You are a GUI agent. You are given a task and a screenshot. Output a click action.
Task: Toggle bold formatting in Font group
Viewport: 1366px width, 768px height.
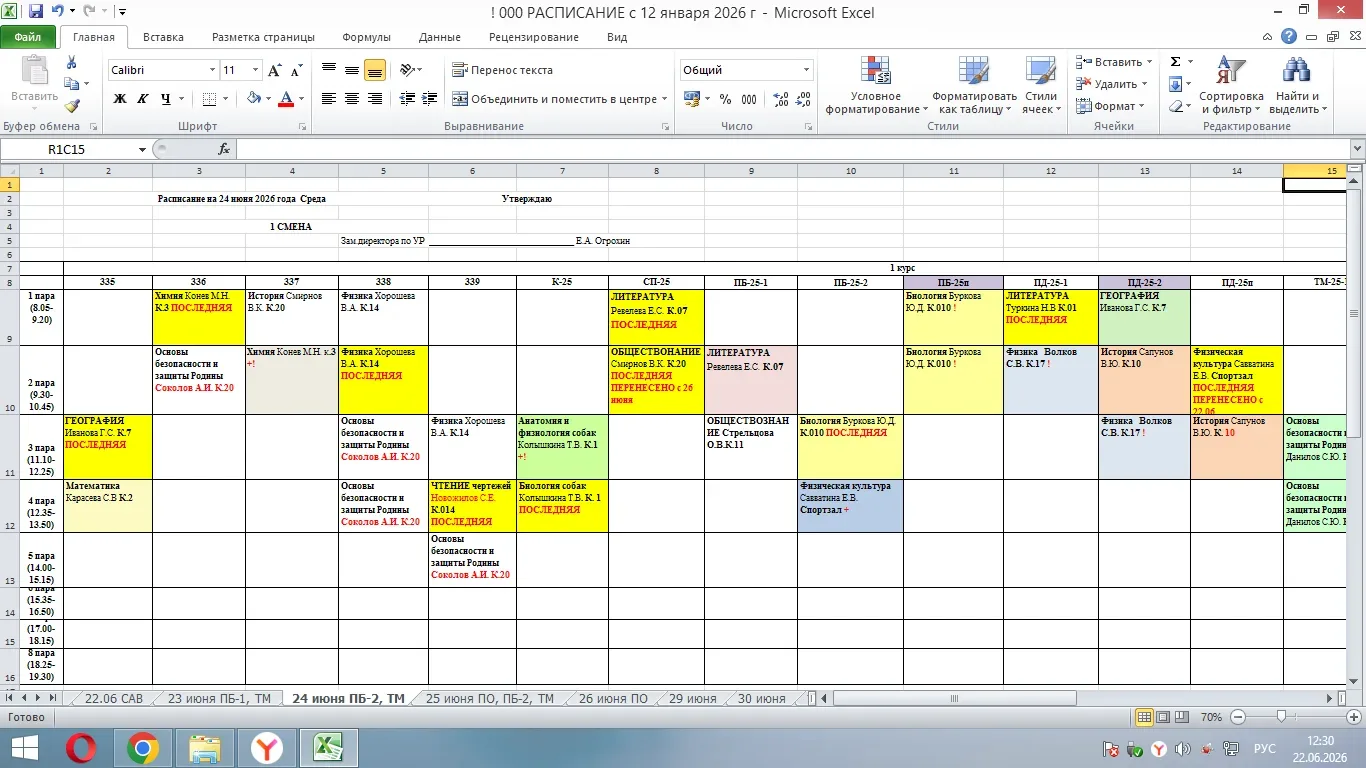pos(120,99)
